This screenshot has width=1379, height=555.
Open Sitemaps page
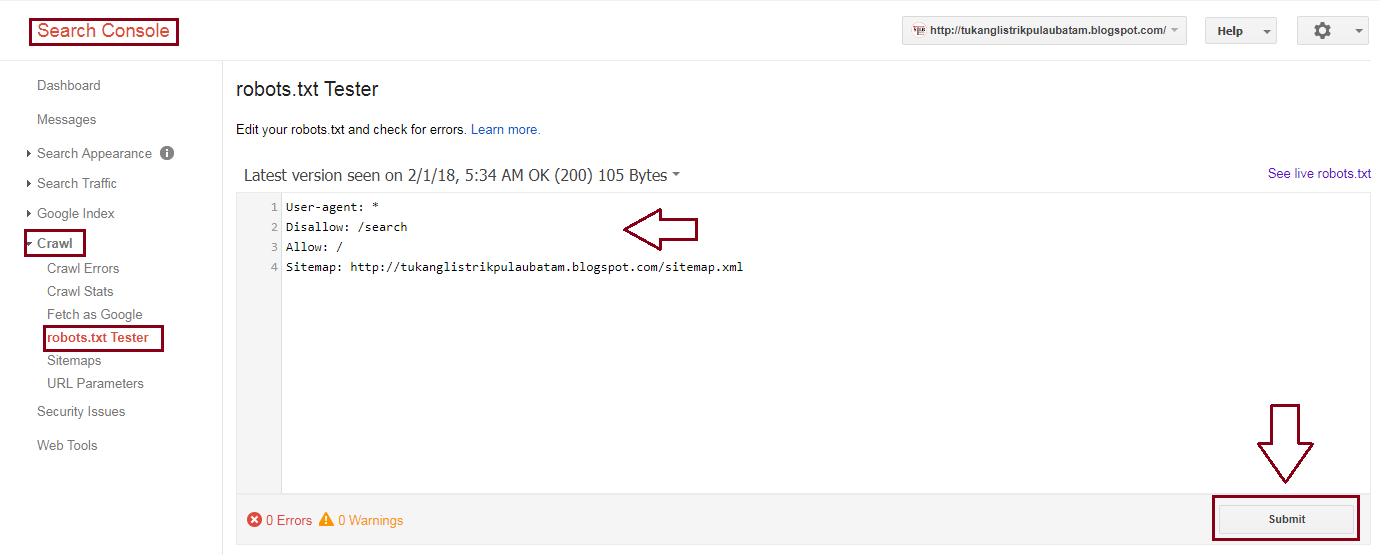pyautogui.click(x=74, y=361)
